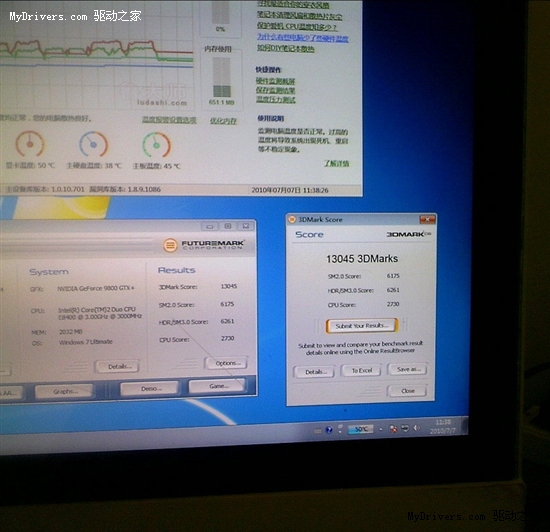Close the 3DMark Score dialog with red X

[427, 220]
